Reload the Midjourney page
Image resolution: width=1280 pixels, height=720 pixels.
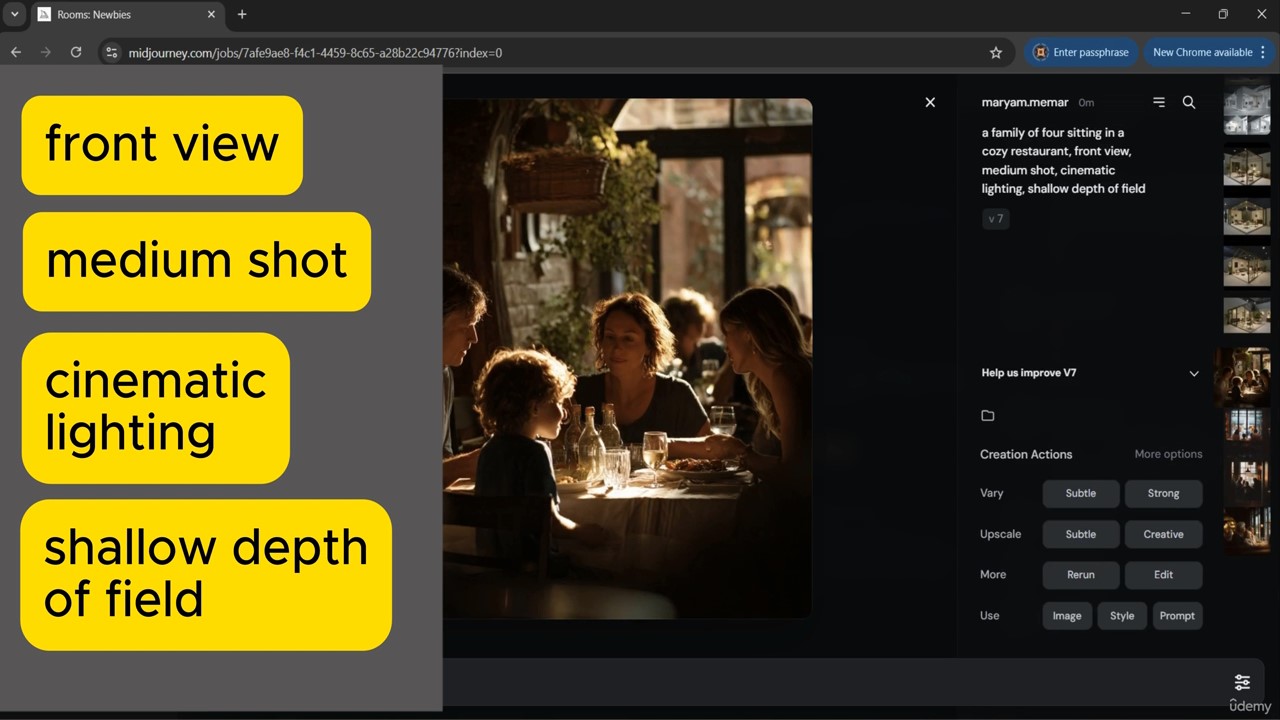pyautogui.click(x=76, y=52)
